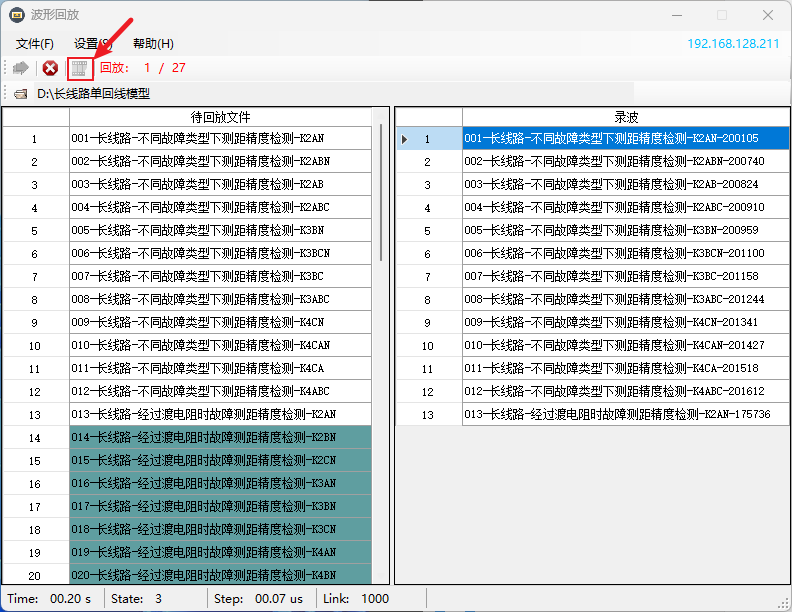Click row number 20 in left list

pos(35,576)
